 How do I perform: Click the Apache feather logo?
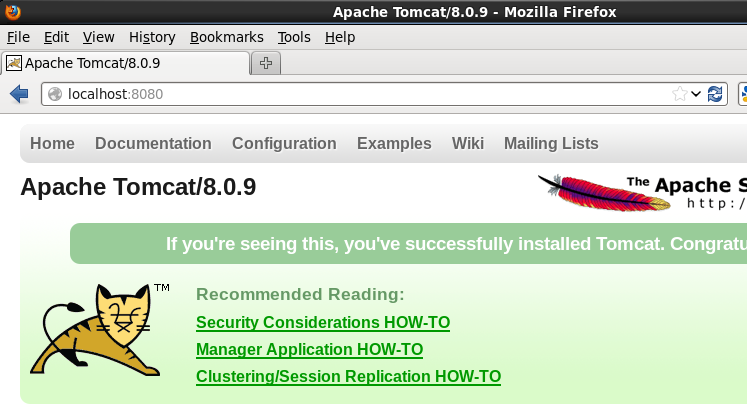click(604, 193)
